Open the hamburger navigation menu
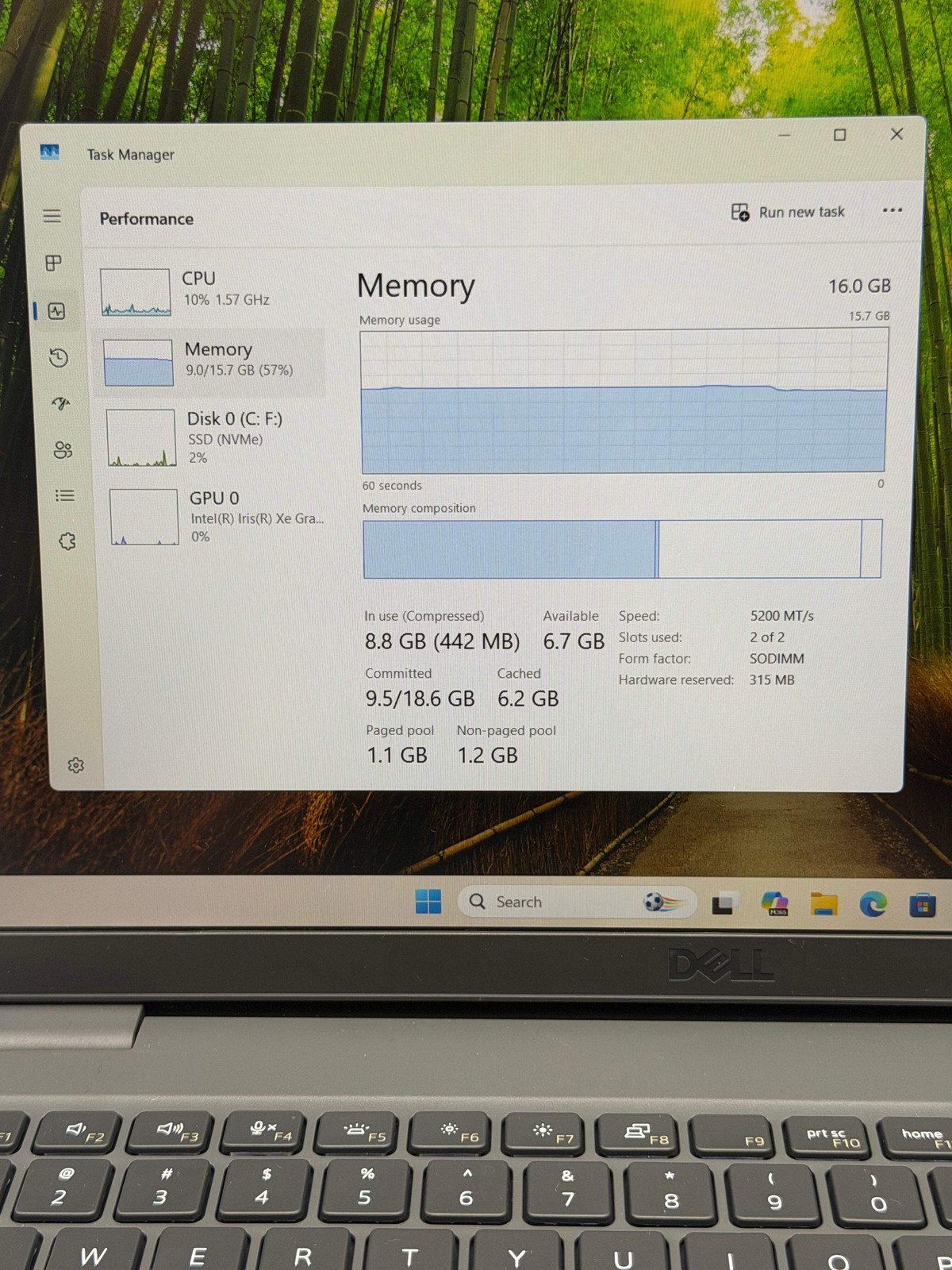 (x=52, y=216)
